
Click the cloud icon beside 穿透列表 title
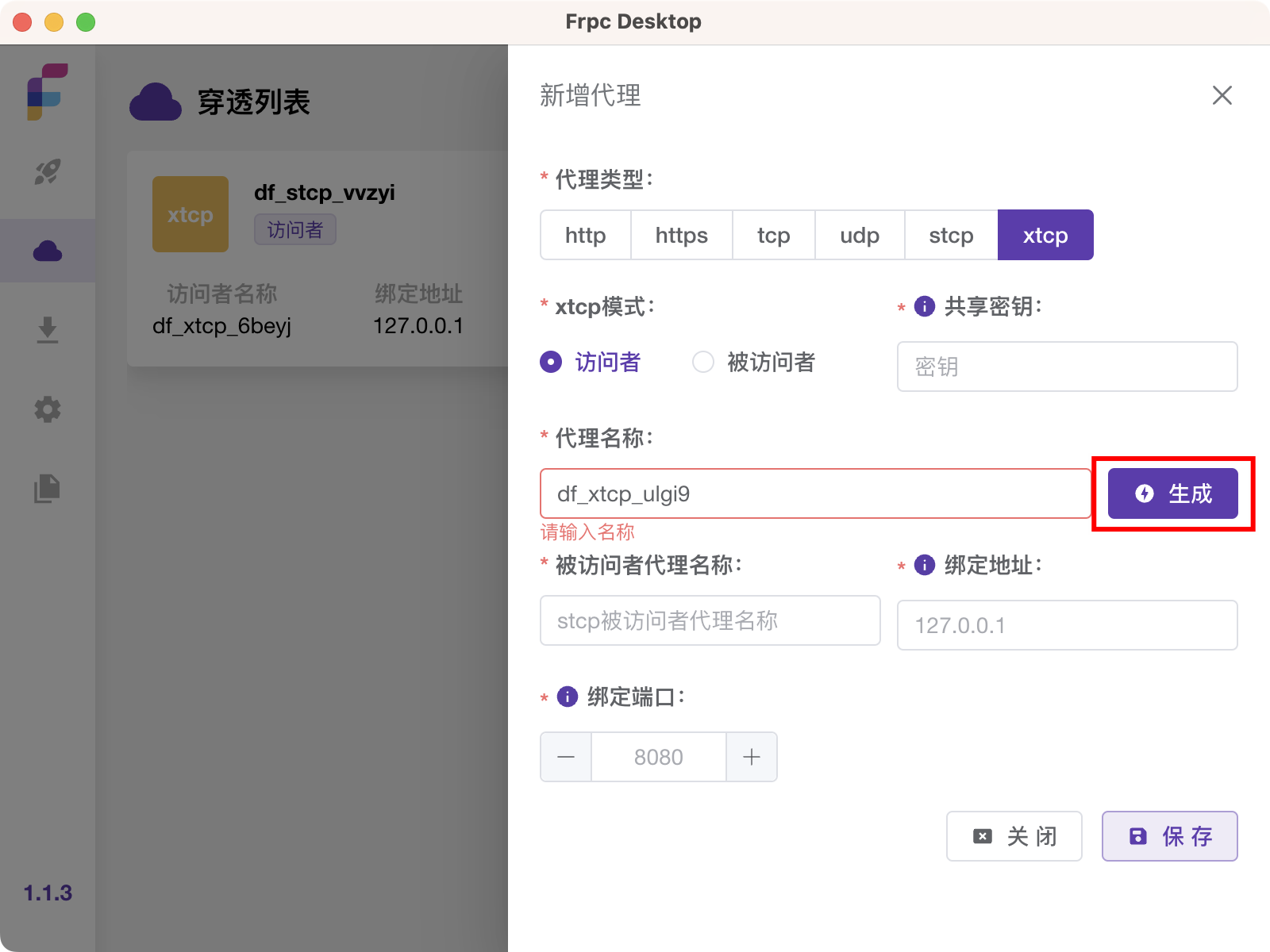coord(156,102)
